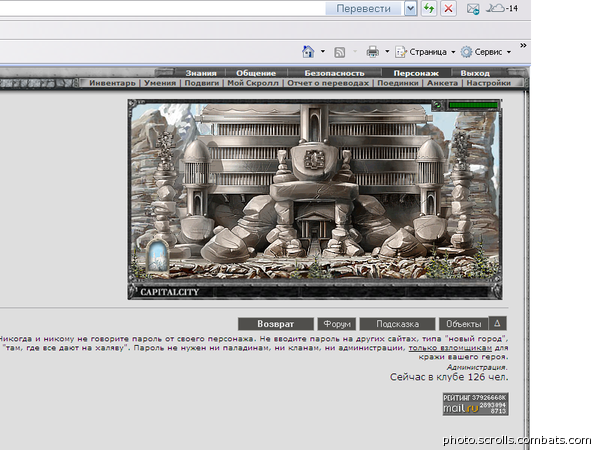The image size is (600, 450).
Task: Open the Сервис menu
Action: tap(486, 52)
